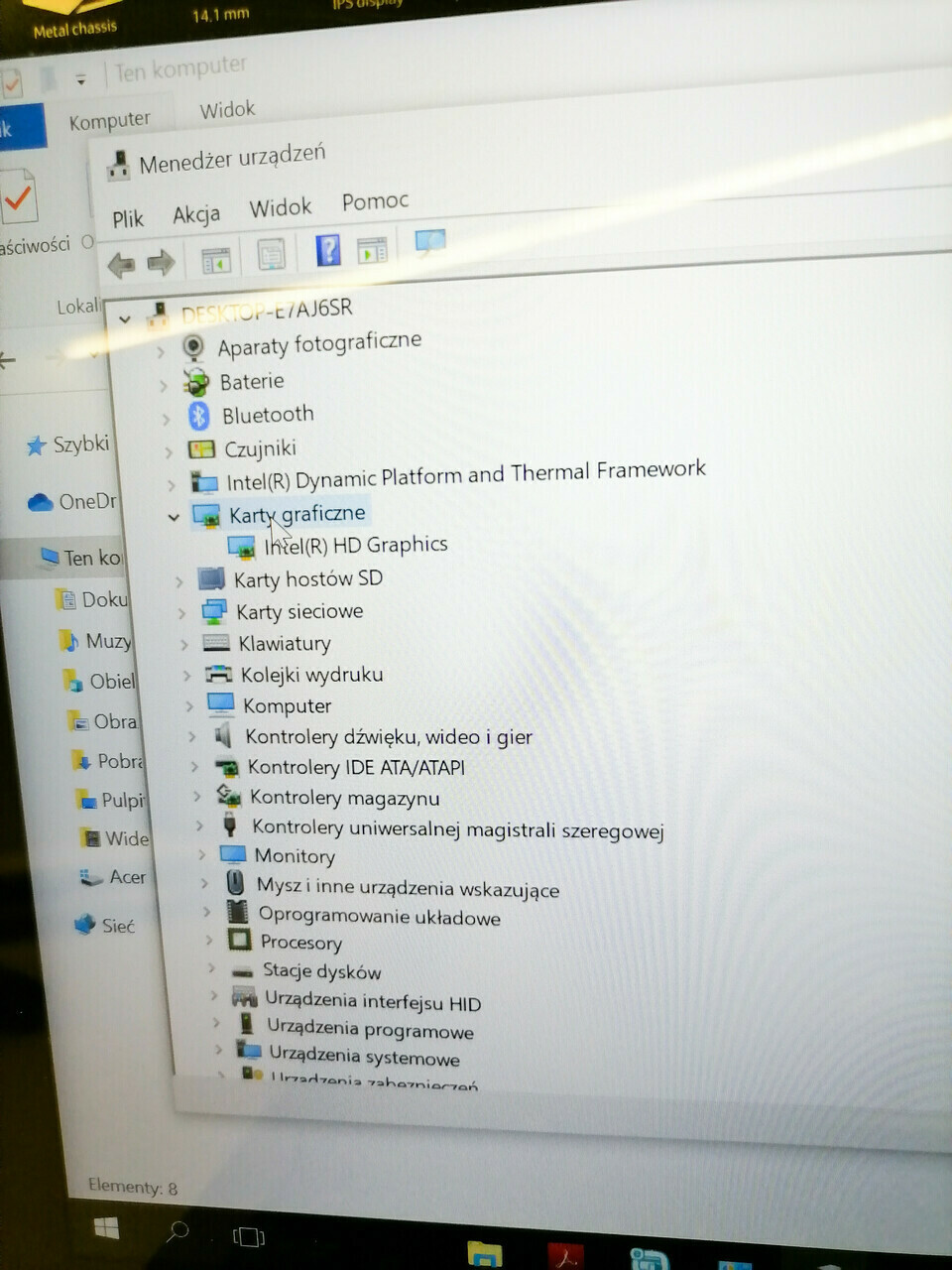Select Kontrolery magazynu tree entry
952x1270 pixels.
[x=344, y=797]
